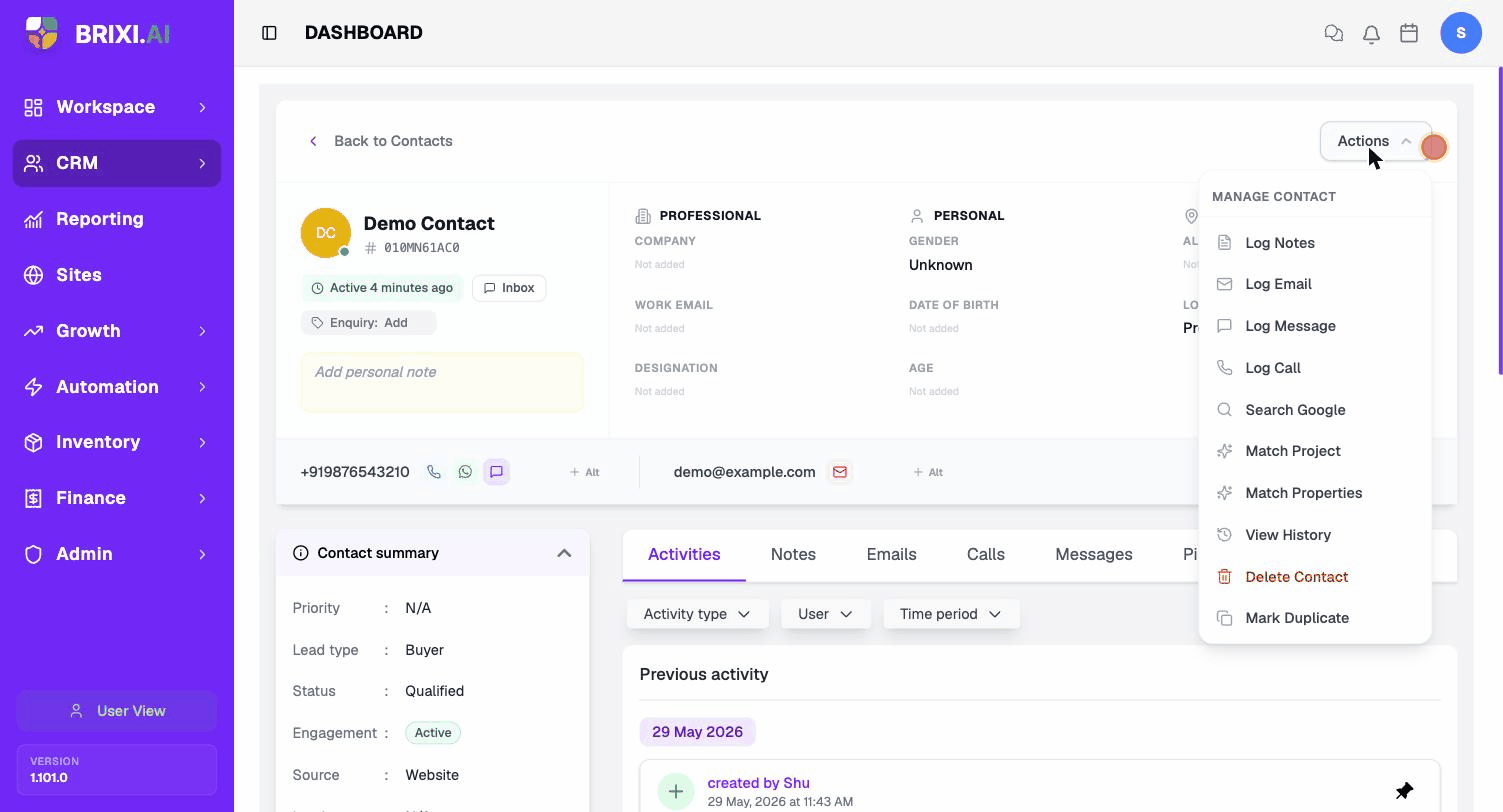Collapse the Contact summary panel
1503x812 pixels.
coord(564,553)
